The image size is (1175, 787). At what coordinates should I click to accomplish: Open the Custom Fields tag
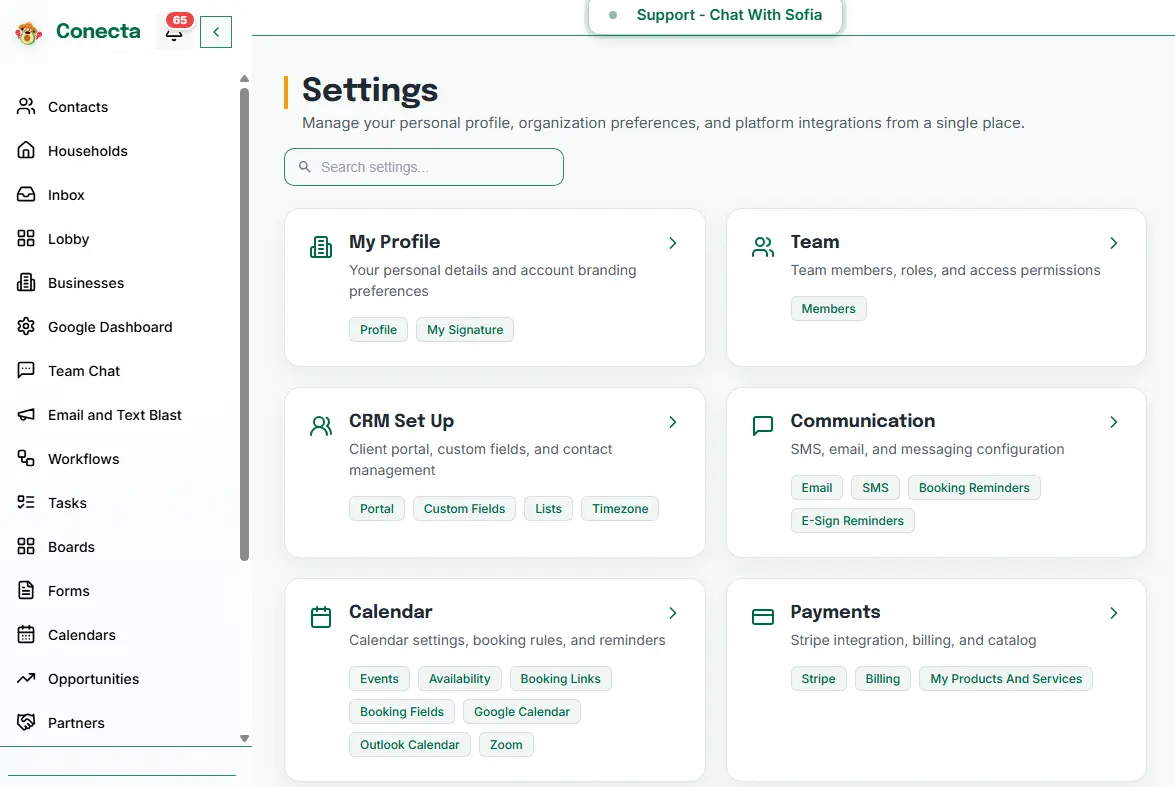coord(464,509)
